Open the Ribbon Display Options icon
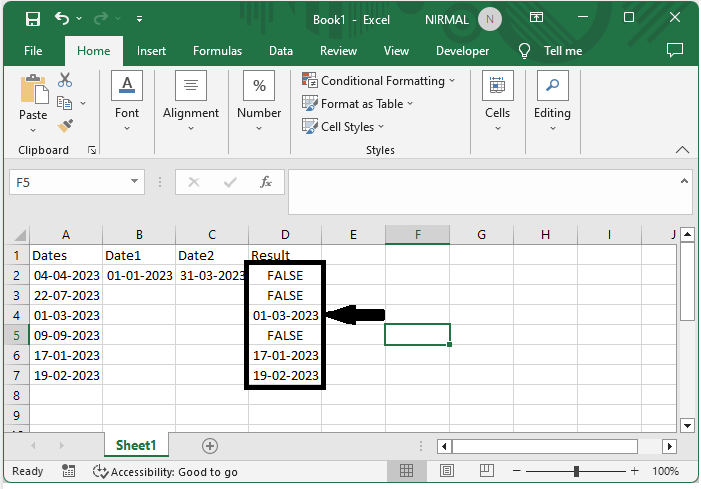The image size is (701, 489). (536, 17)
